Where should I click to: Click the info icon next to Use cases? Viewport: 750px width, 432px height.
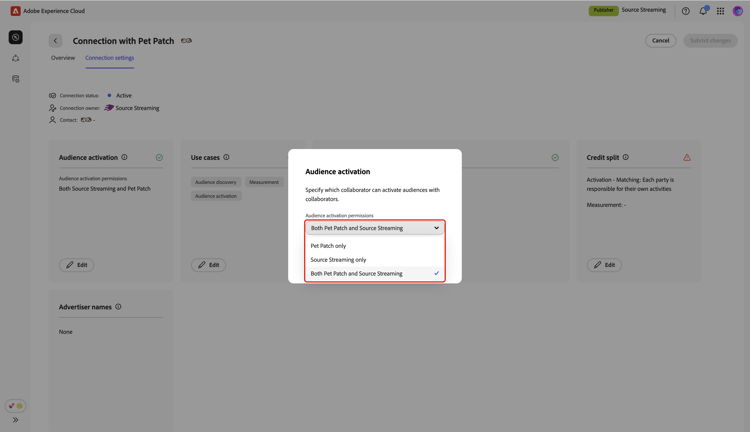point(226,157)
